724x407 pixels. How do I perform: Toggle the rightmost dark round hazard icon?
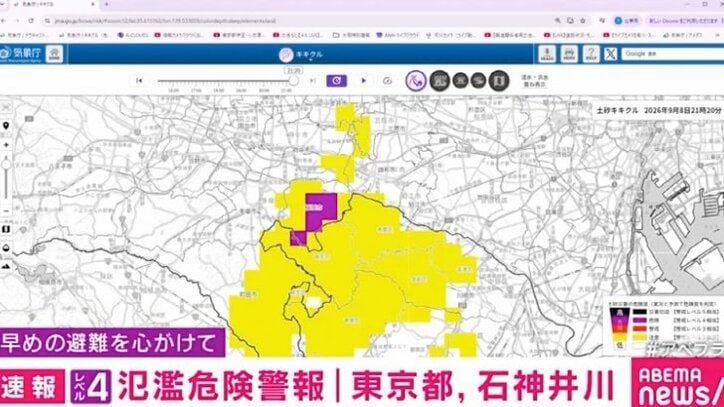(499, 81)
